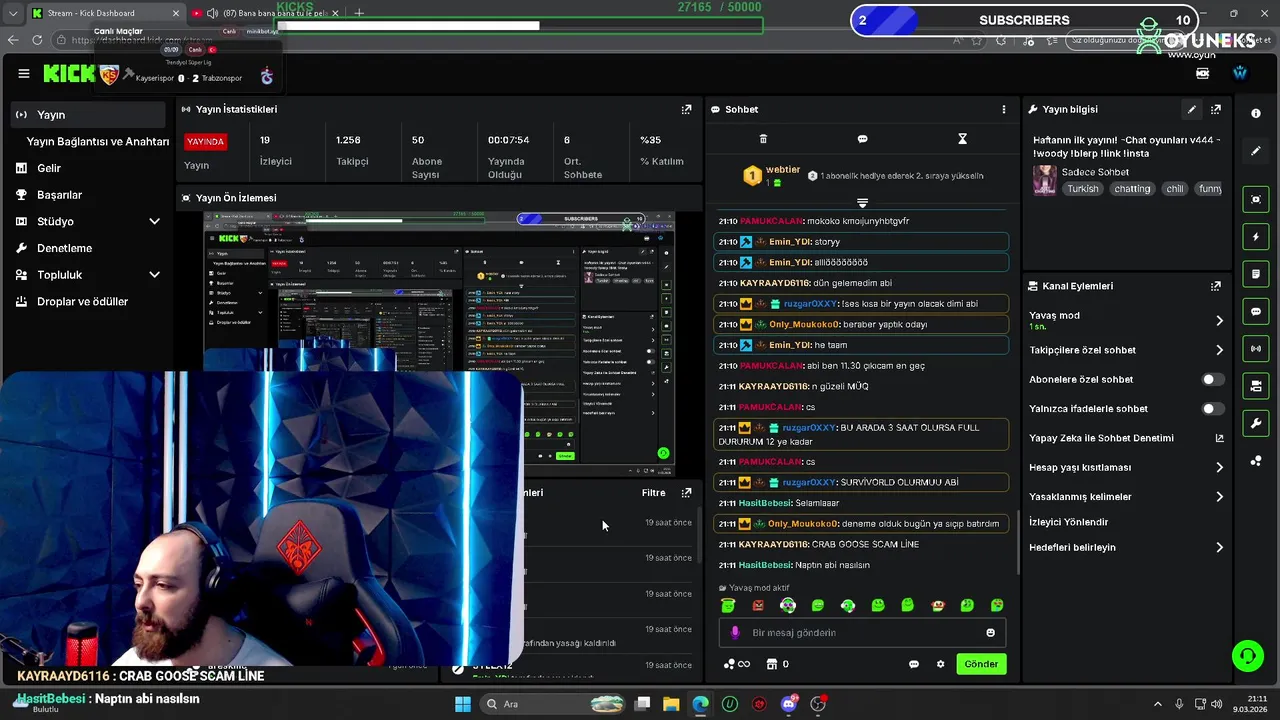Open the green headset support button
The image size is (1280, 720).
click(x=1247, y=656)
